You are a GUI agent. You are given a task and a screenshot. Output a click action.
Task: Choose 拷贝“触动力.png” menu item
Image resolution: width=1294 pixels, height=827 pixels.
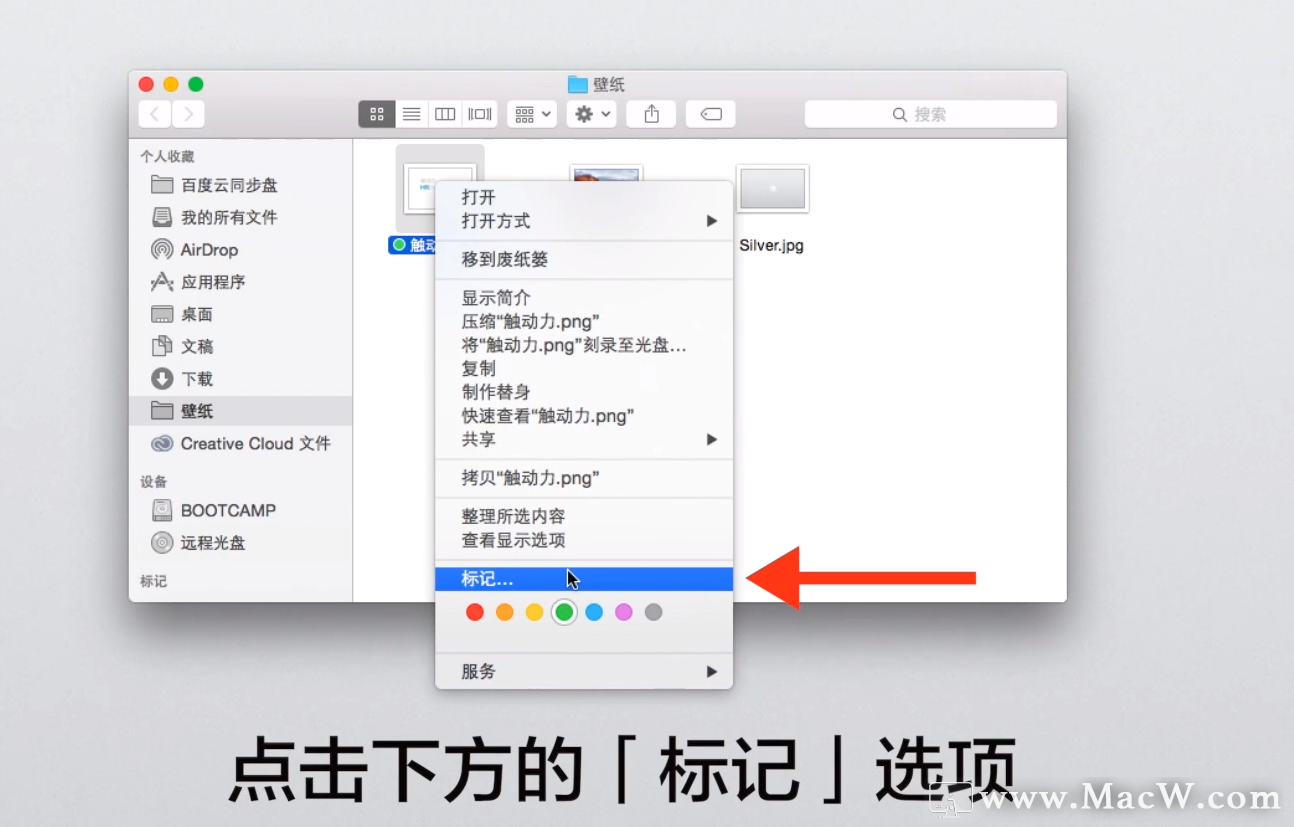pyautogui.click(x=584, y=478)
